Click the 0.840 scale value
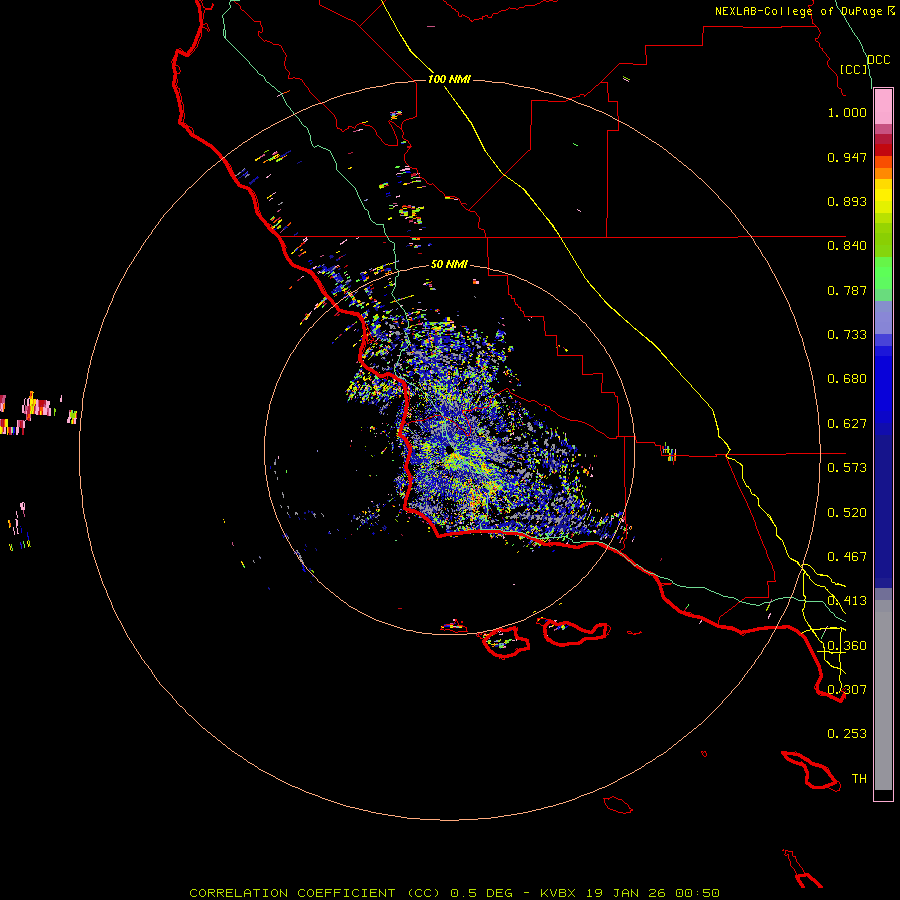The height and width of the screenshot is (900, 900). (847, 246)
